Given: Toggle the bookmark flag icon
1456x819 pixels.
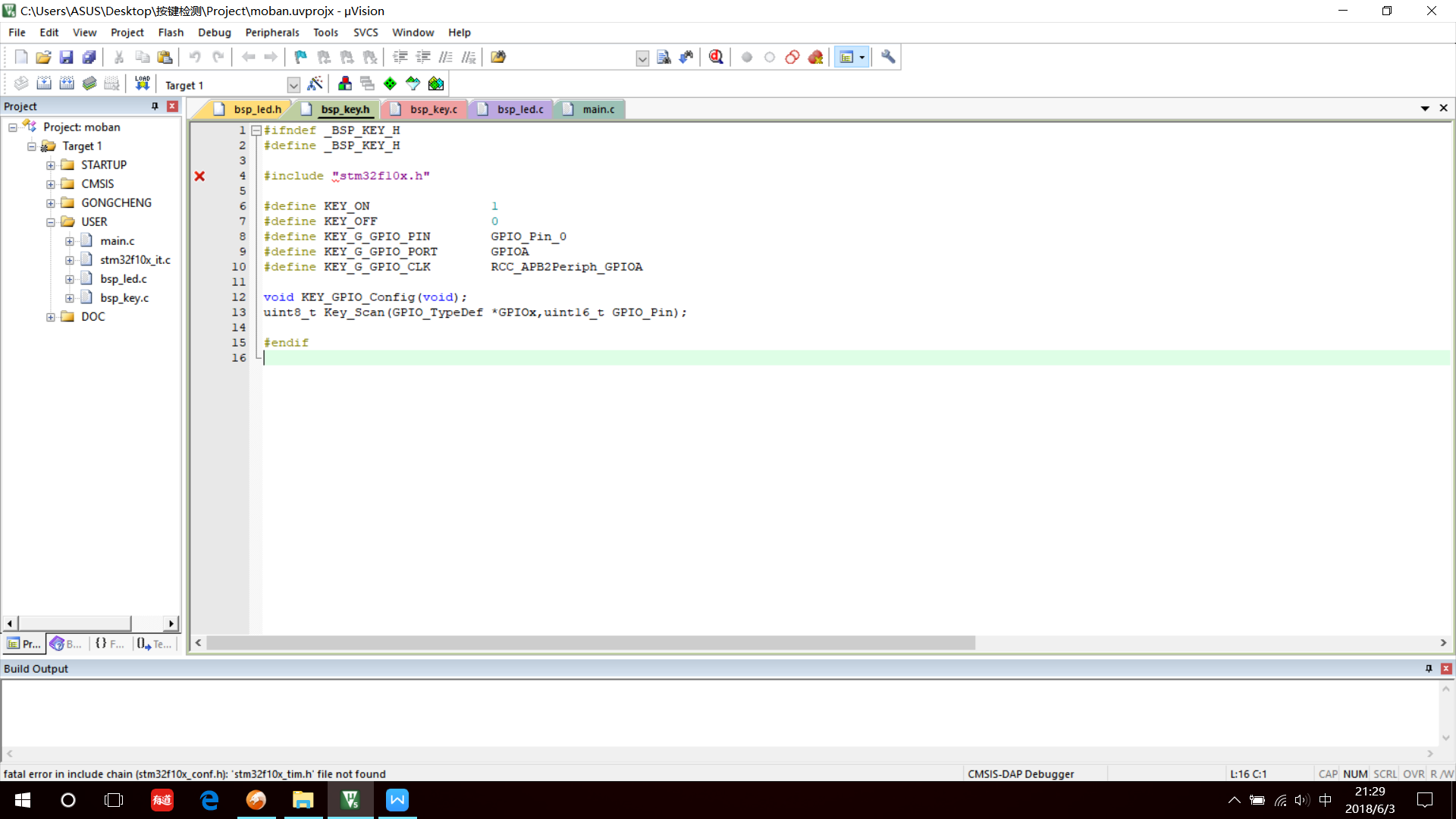Looking at the screenshot, I should pos(301,57).
